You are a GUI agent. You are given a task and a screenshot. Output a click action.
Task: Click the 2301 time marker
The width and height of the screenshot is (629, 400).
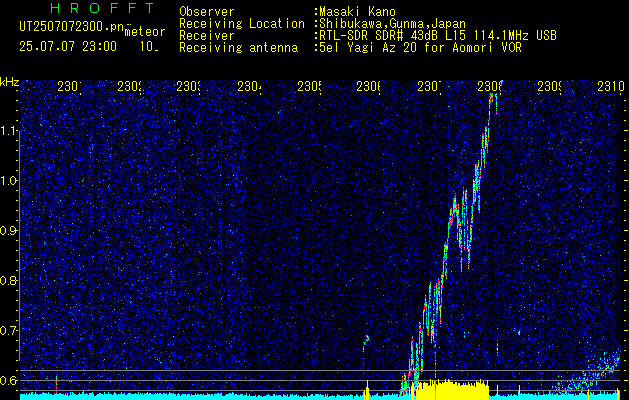coord(69,86)
